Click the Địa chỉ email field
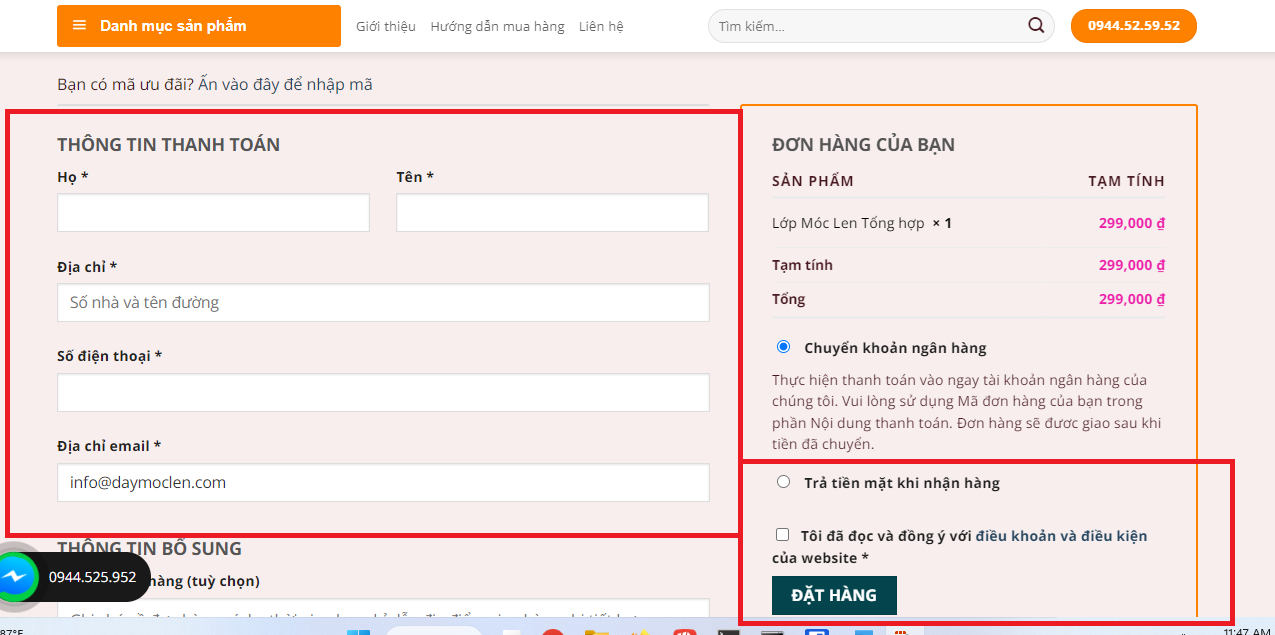 coord(383,482)
